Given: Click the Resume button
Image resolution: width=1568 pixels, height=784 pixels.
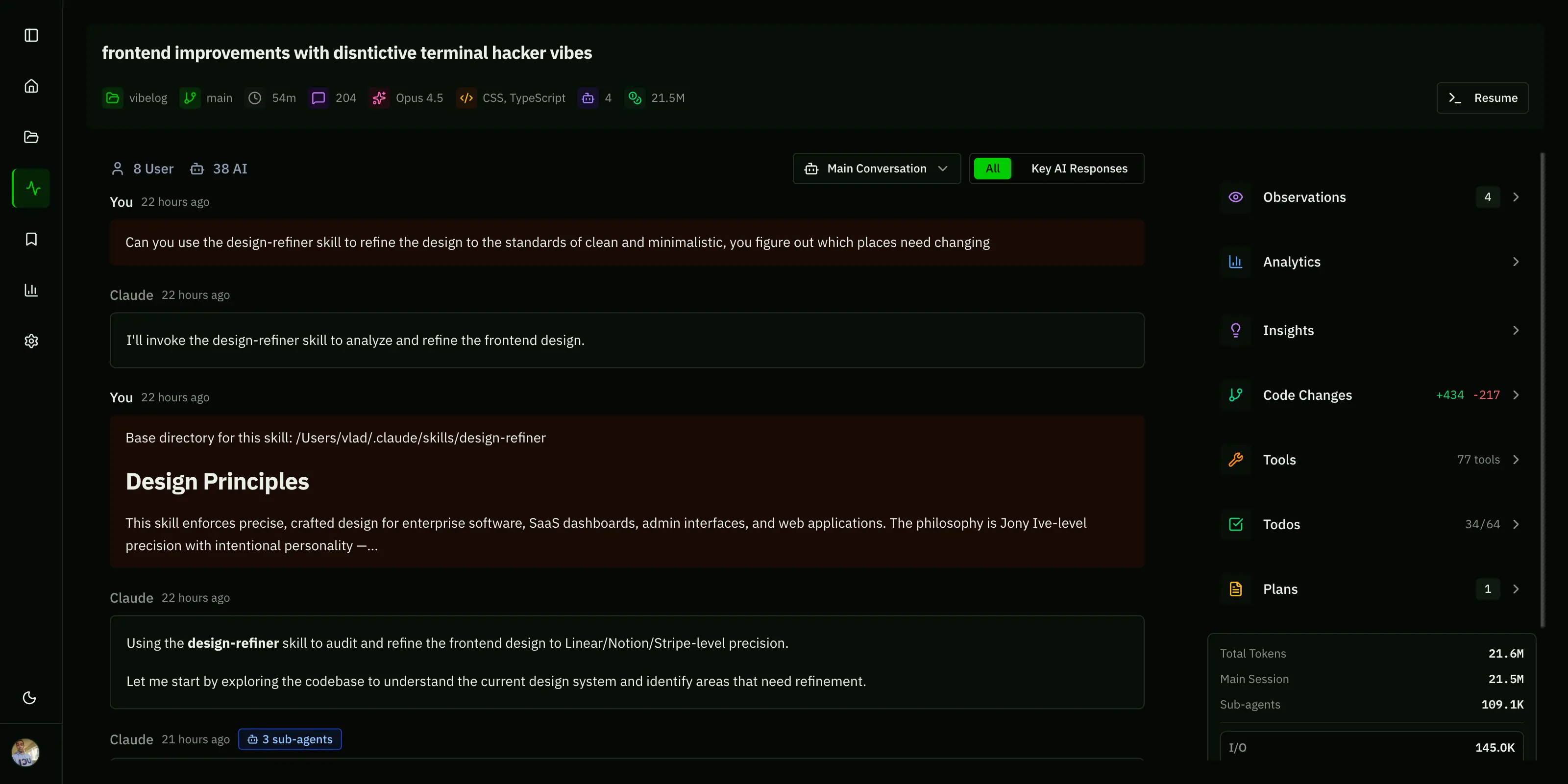Looking at the screenshot, I should (x=1482, y=98).
